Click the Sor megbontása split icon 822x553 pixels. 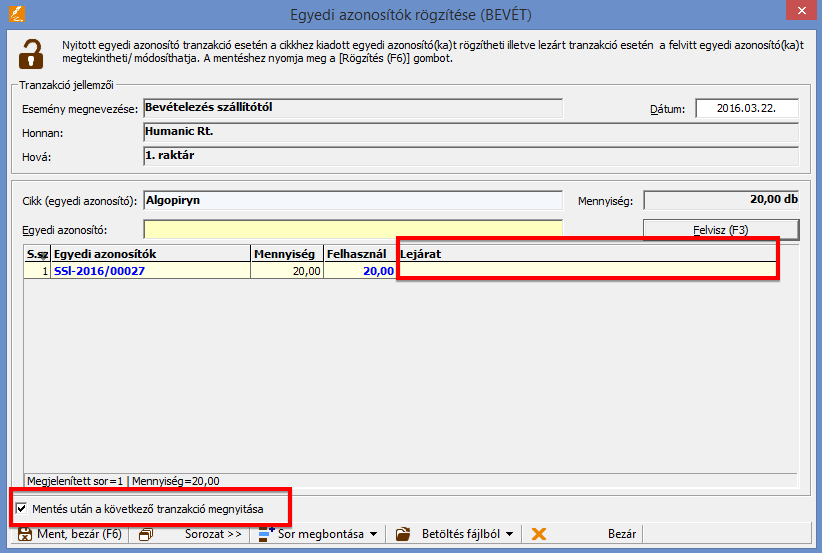tap(266, 534)
